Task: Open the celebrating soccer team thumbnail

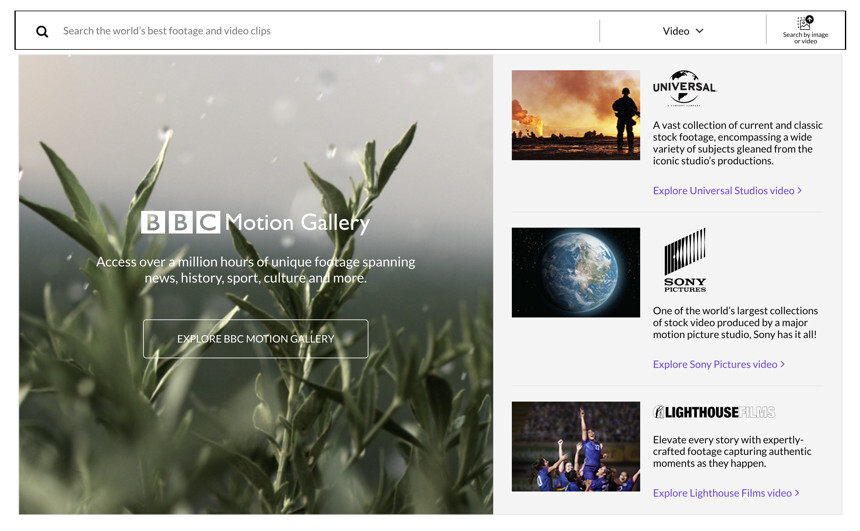Action: tap(575, 446)
